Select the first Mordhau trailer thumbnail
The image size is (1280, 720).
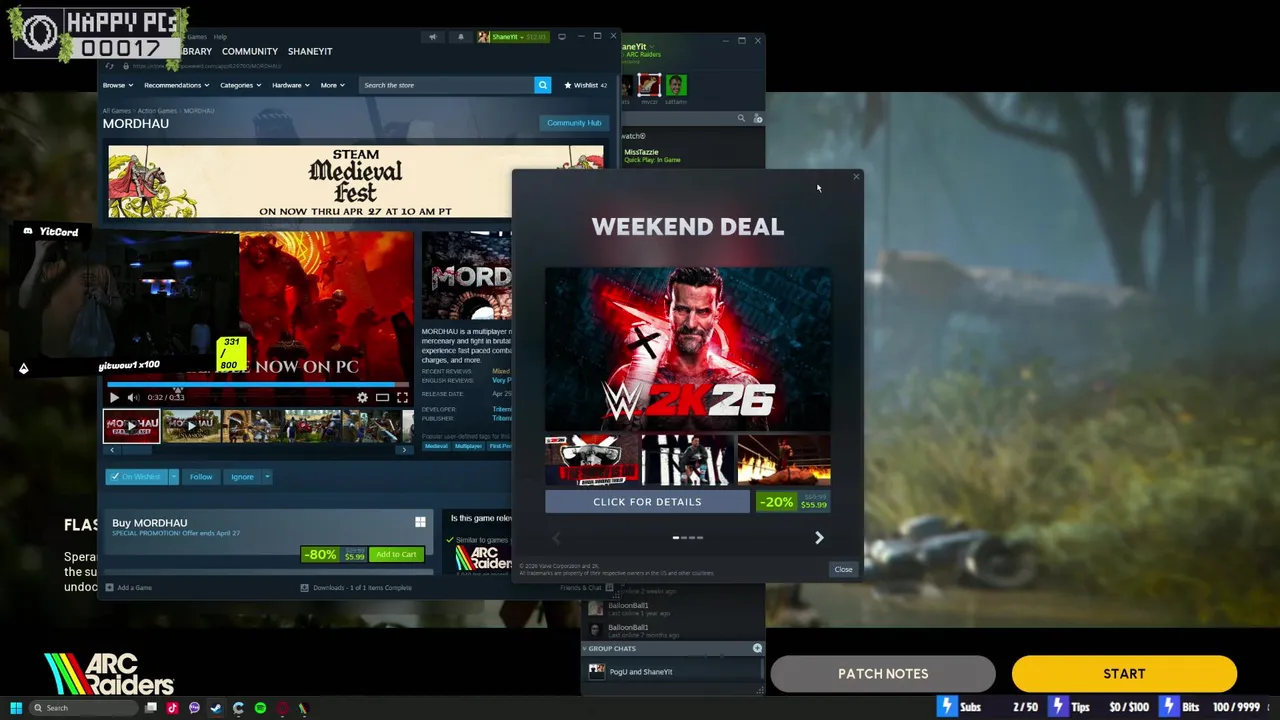pyautogui.click(x=131, y=426)
